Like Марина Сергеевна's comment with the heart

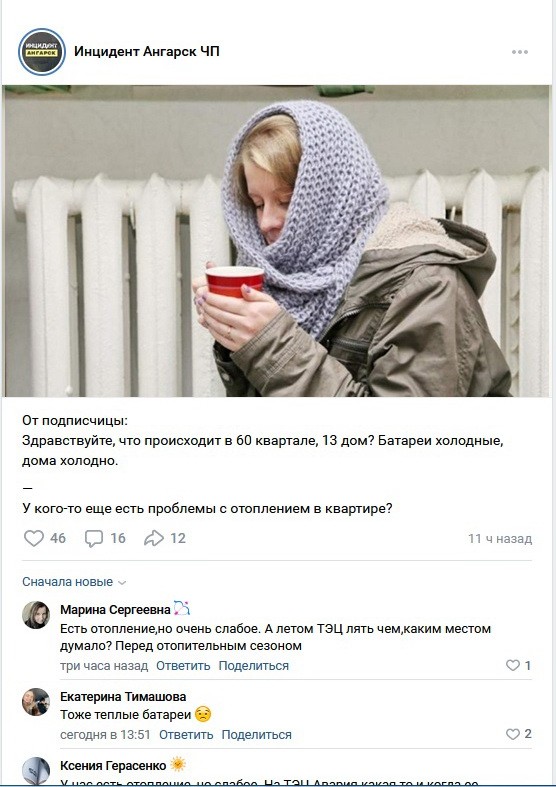pyautogui.click(x=513, y=666)
